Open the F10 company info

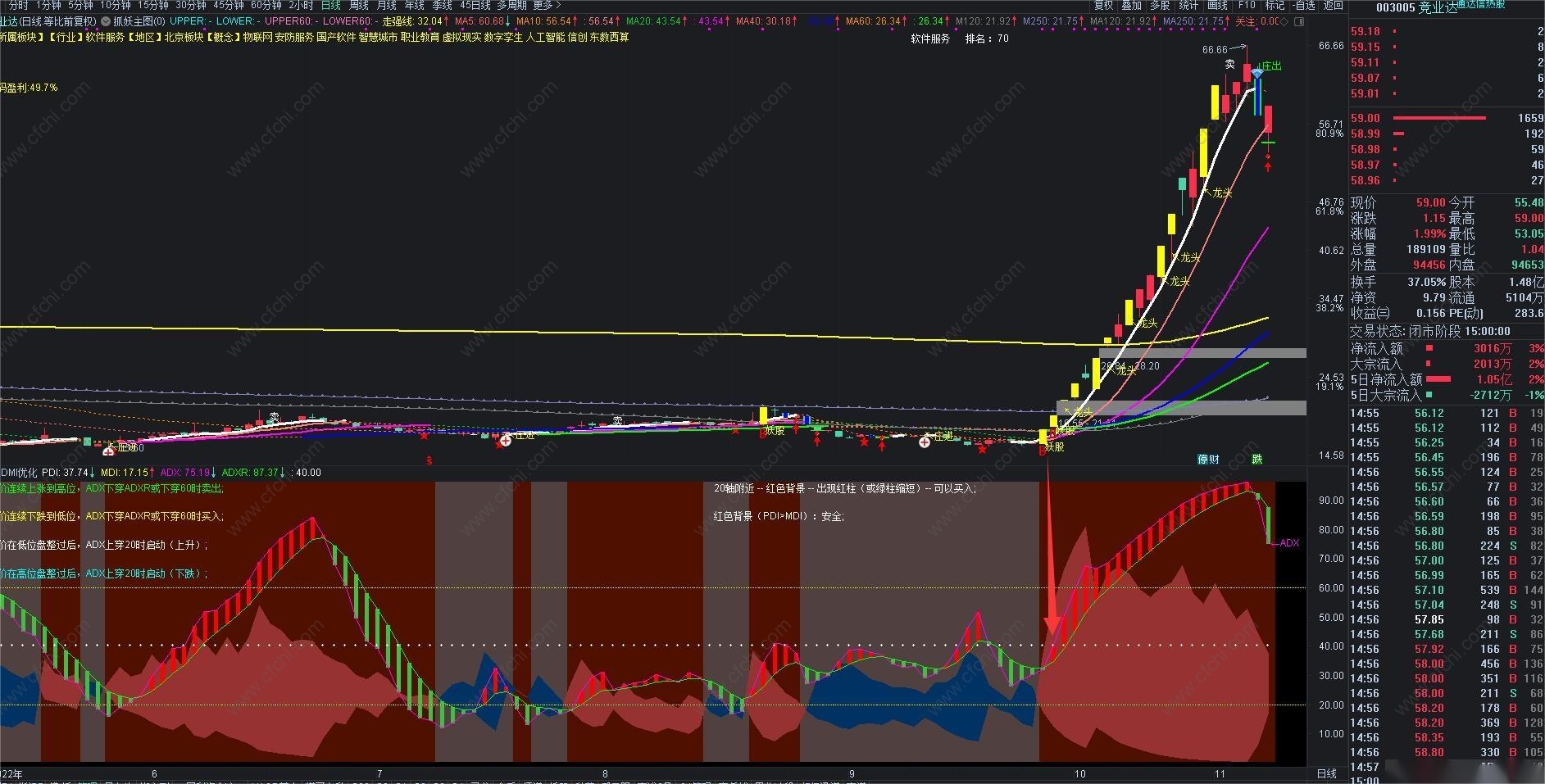(1247, 5)
